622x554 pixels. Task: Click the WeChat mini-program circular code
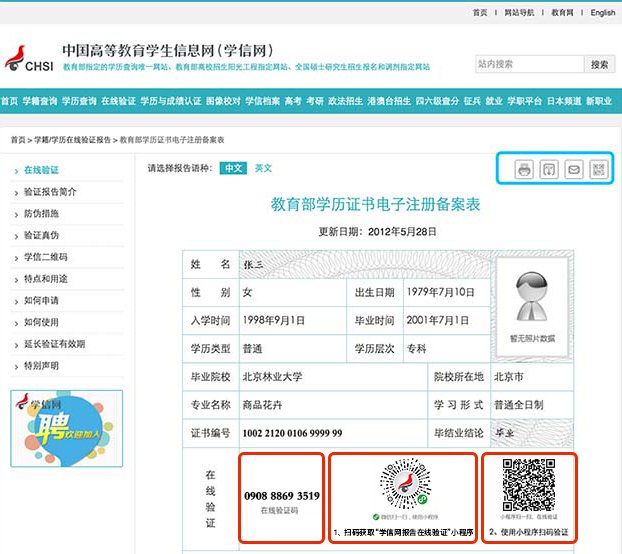(x=405, y=483)
